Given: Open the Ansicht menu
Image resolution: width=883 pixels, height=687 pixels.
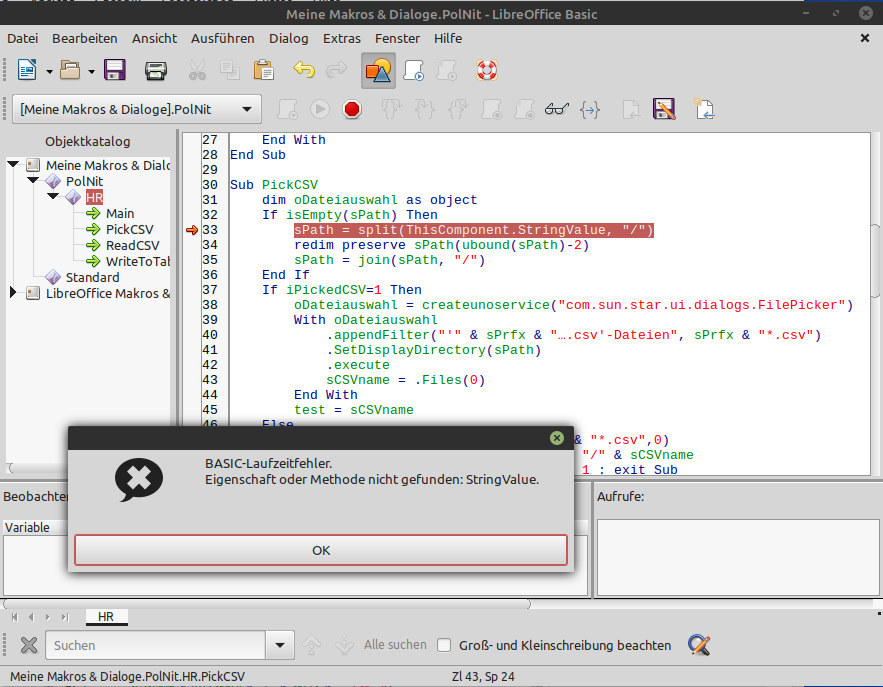Looking at the screenshot, I should (154, 38).
